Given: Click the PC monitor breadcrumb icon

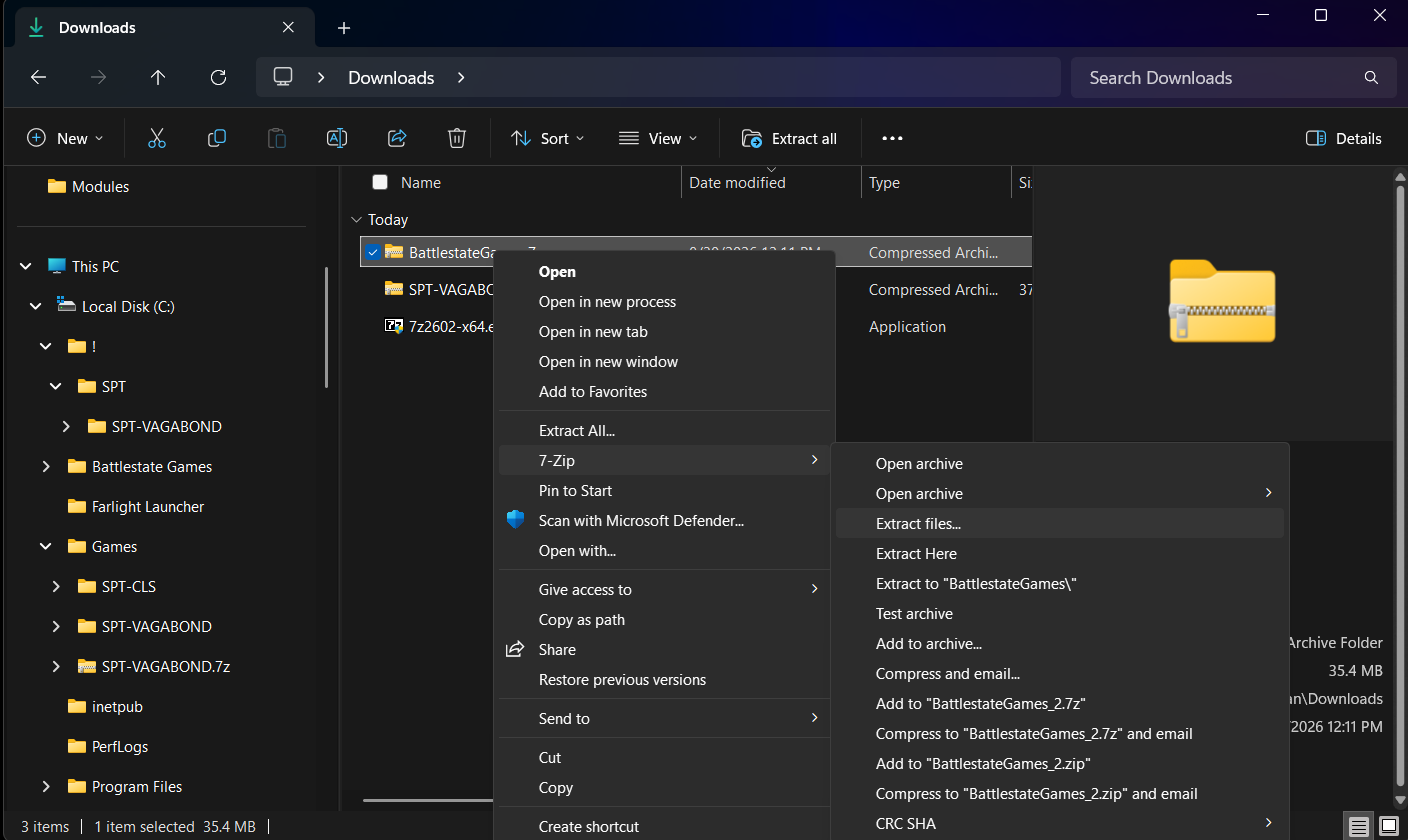Looking at the screenshot, I should pyautogui.click(x=283, y=77).
